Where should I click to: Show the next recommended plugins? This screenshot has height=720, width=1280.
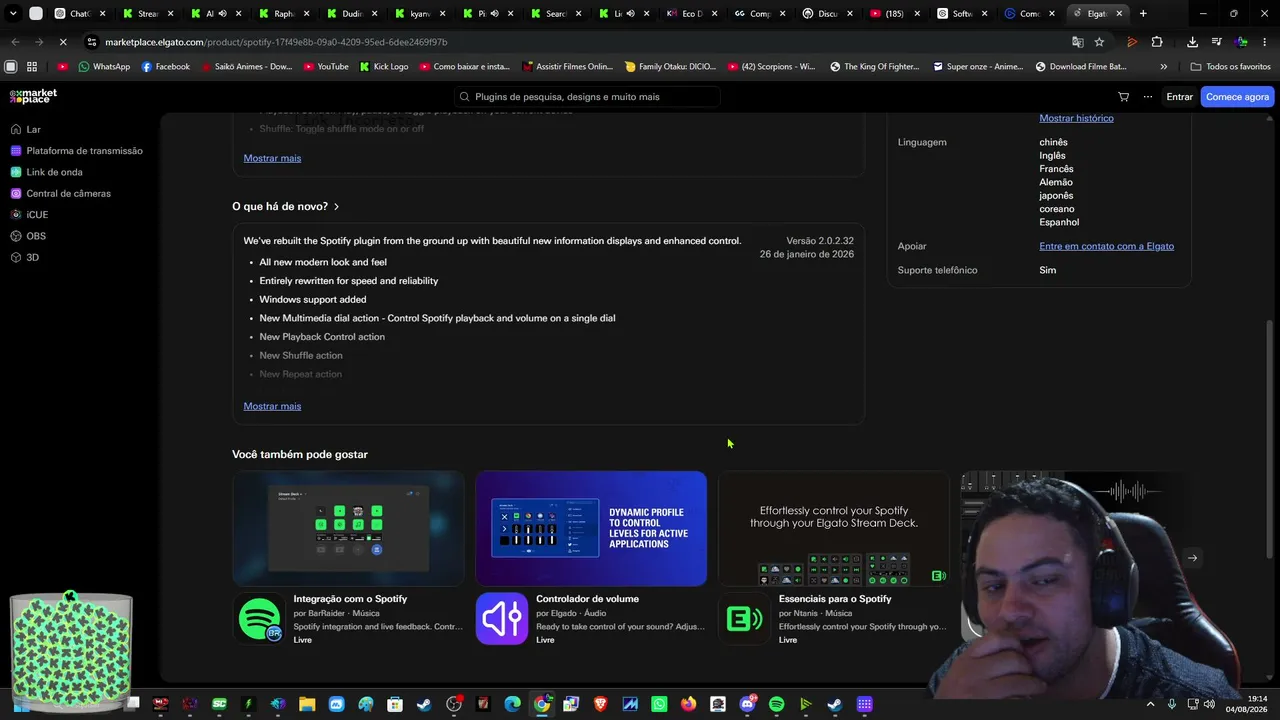click(x=1192, y=558)
